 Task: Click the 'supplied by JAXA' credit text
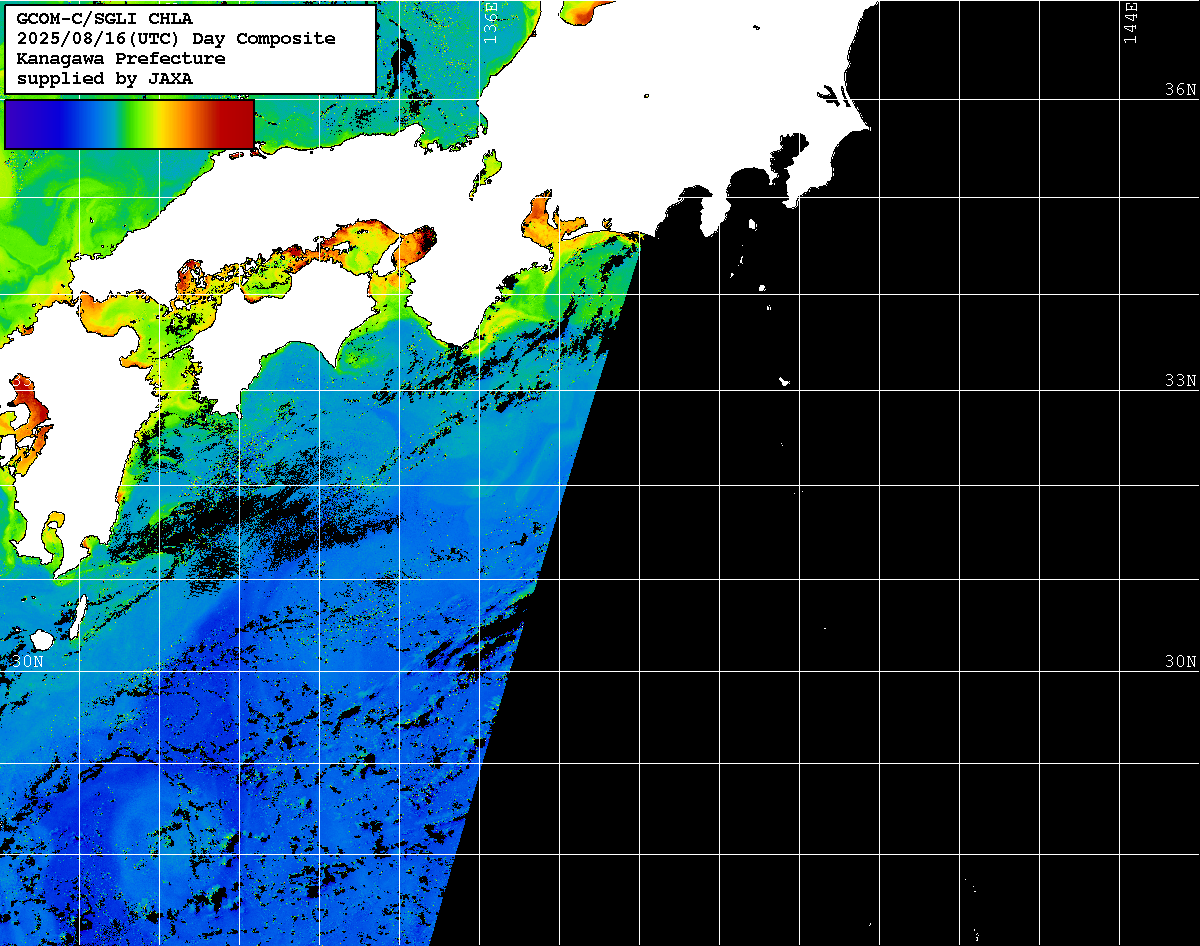(104, 78)
